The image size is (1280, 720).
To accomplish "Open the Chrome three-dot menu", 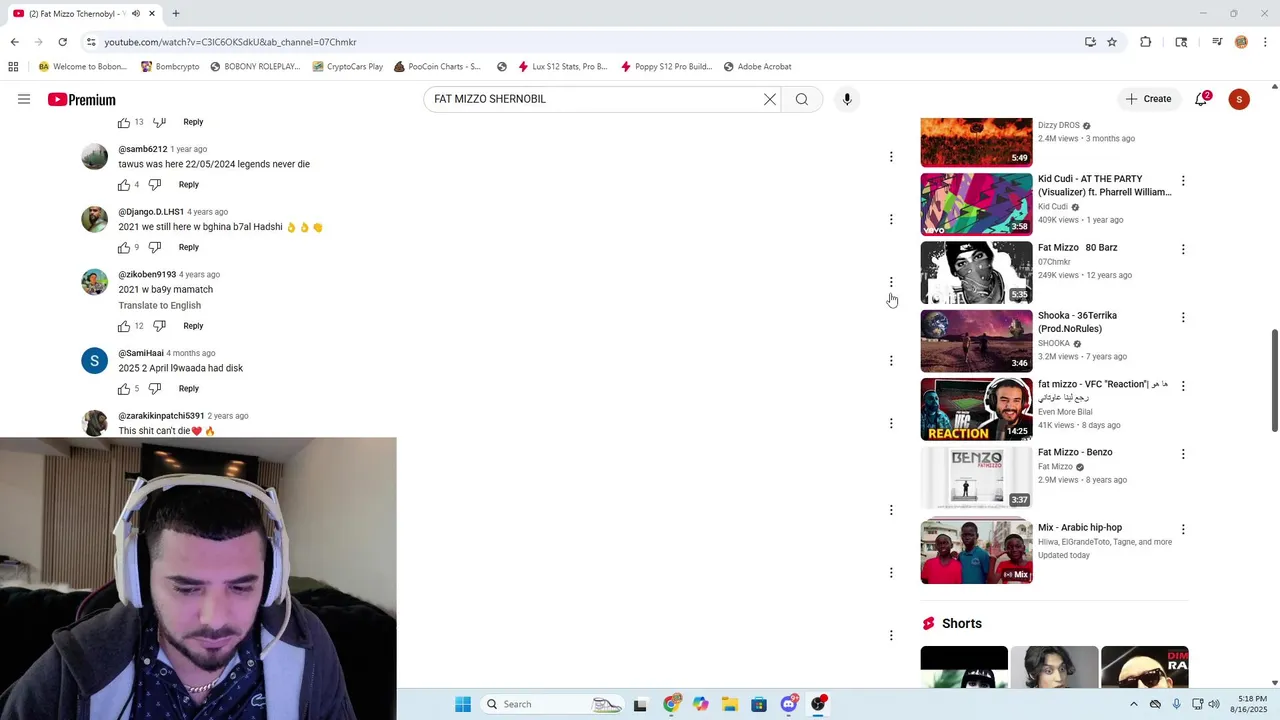I will coord(1265,42).
